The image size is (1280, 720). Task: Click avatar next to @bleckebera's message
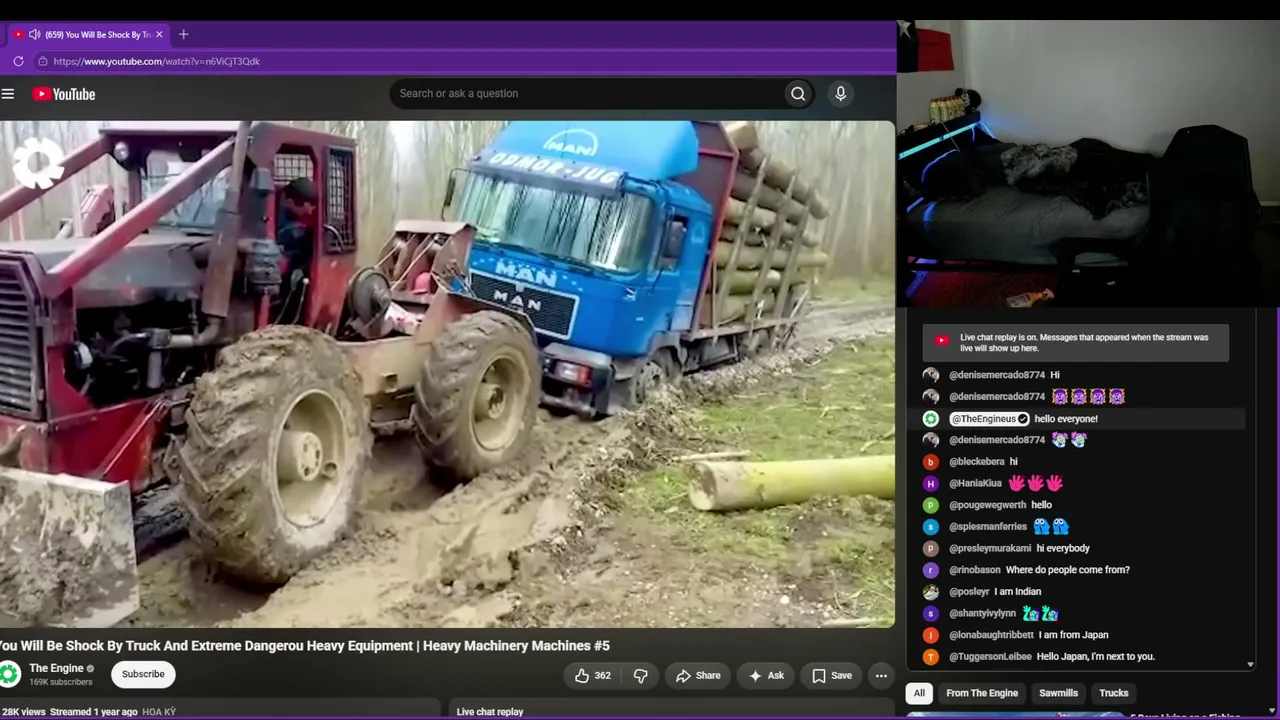(931, 462)
